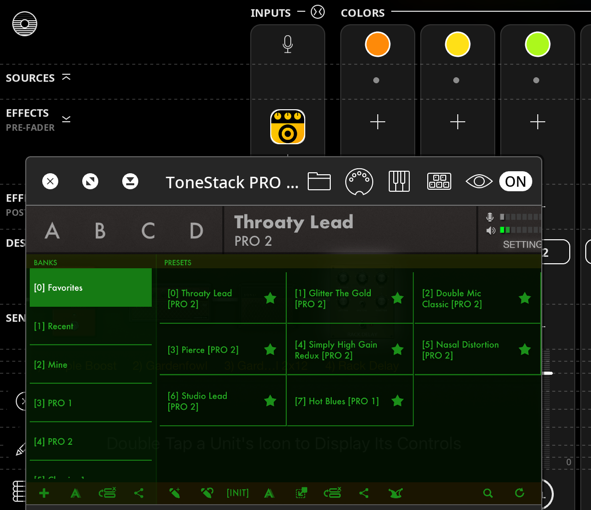
Task: Select the [4] PRO 2 bank
Action: pyautogui.click(x=90, y=441)
